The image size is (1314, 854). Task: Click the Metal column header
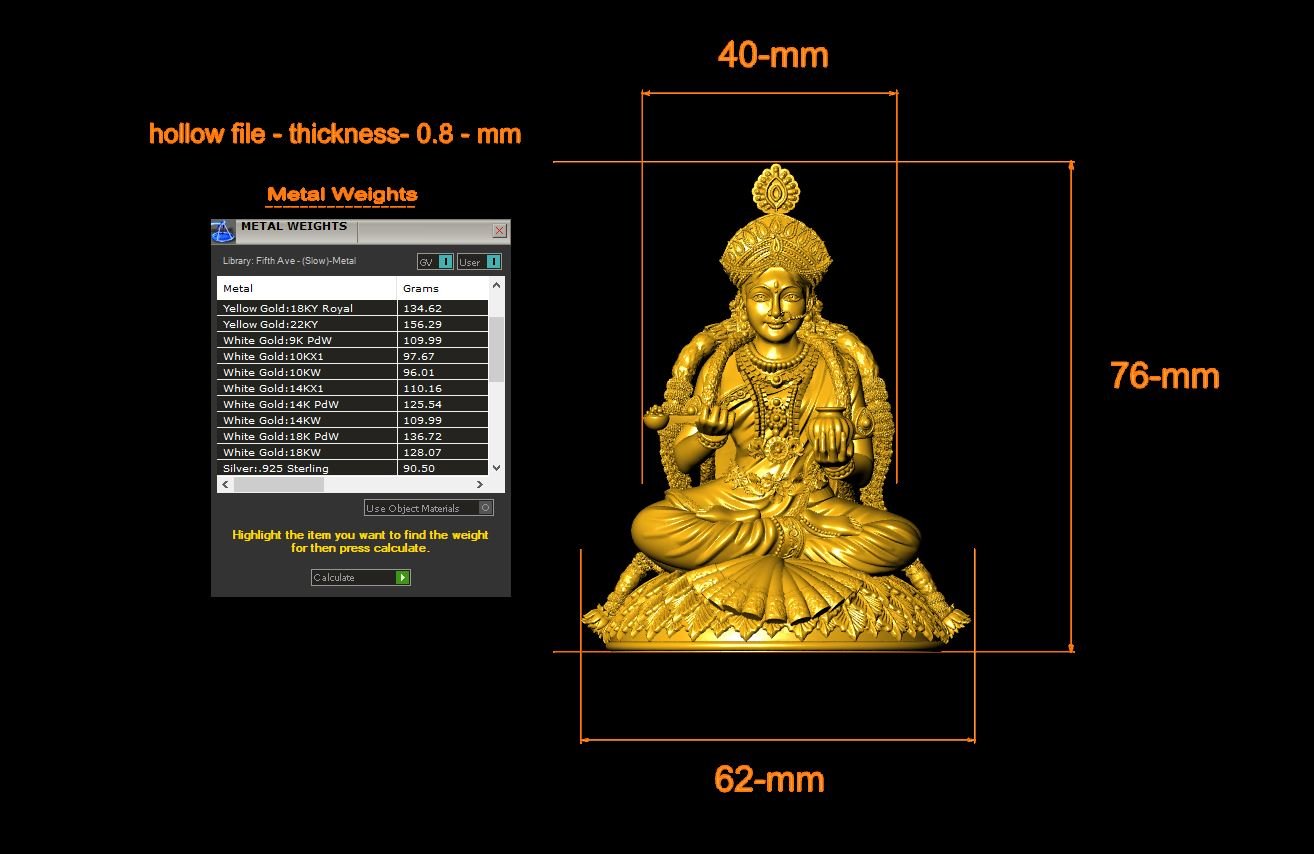tap(306, 288)
